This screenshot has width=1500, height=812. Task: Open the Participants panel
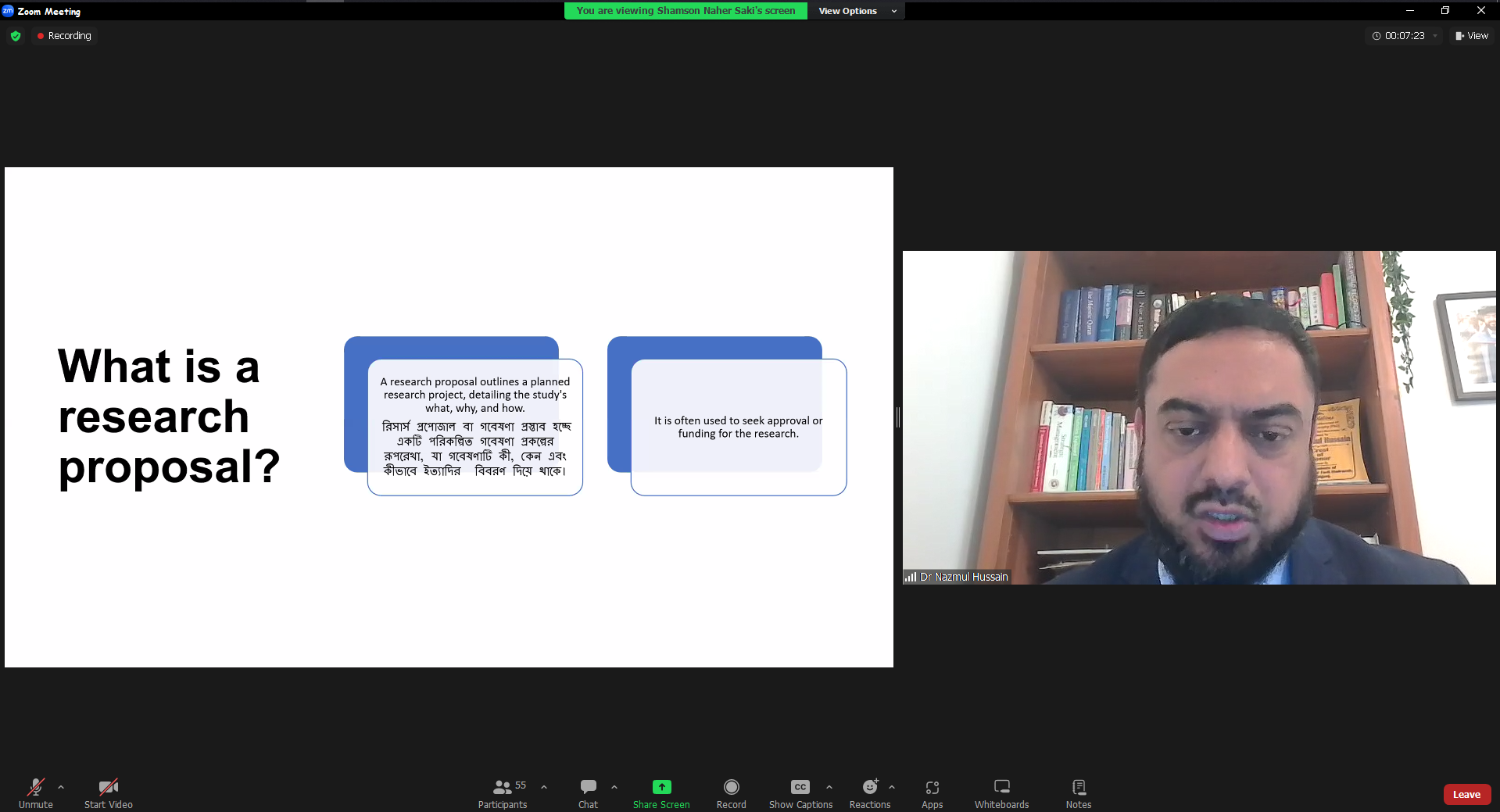coord(503,792)
